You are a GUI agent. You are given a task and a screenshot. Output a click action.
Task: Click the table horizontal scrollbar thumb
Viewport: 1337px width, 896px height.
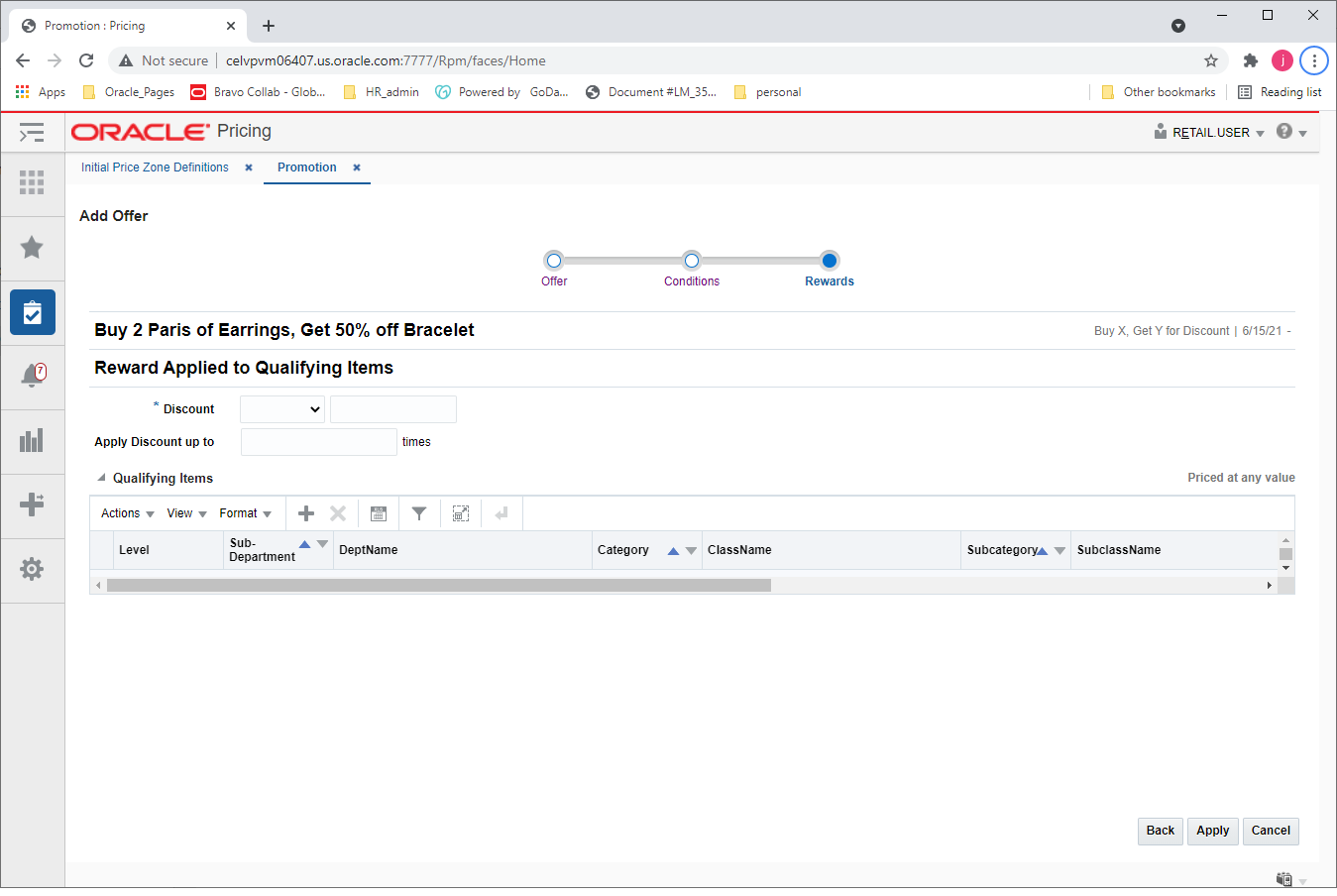[x=439, y=586]
